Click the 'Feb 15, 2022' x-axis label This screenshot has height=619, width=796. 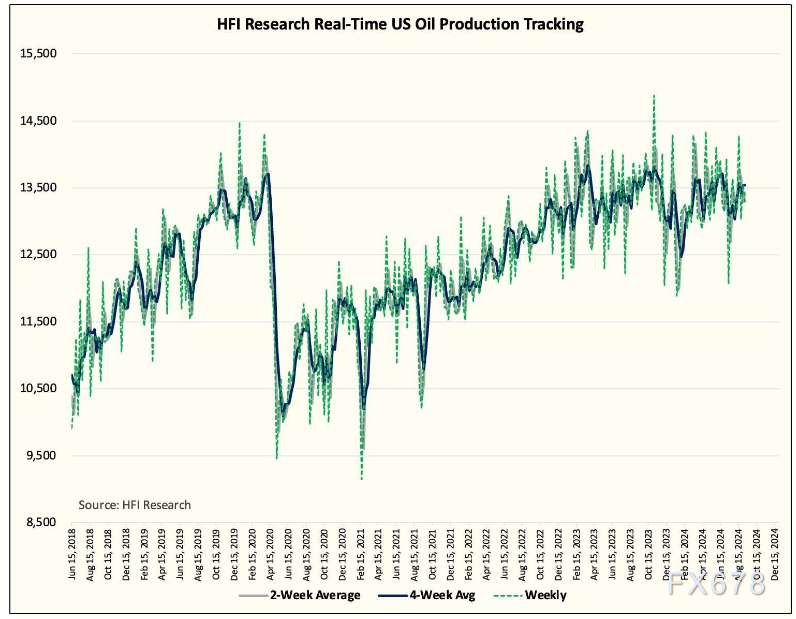point(469,555)
